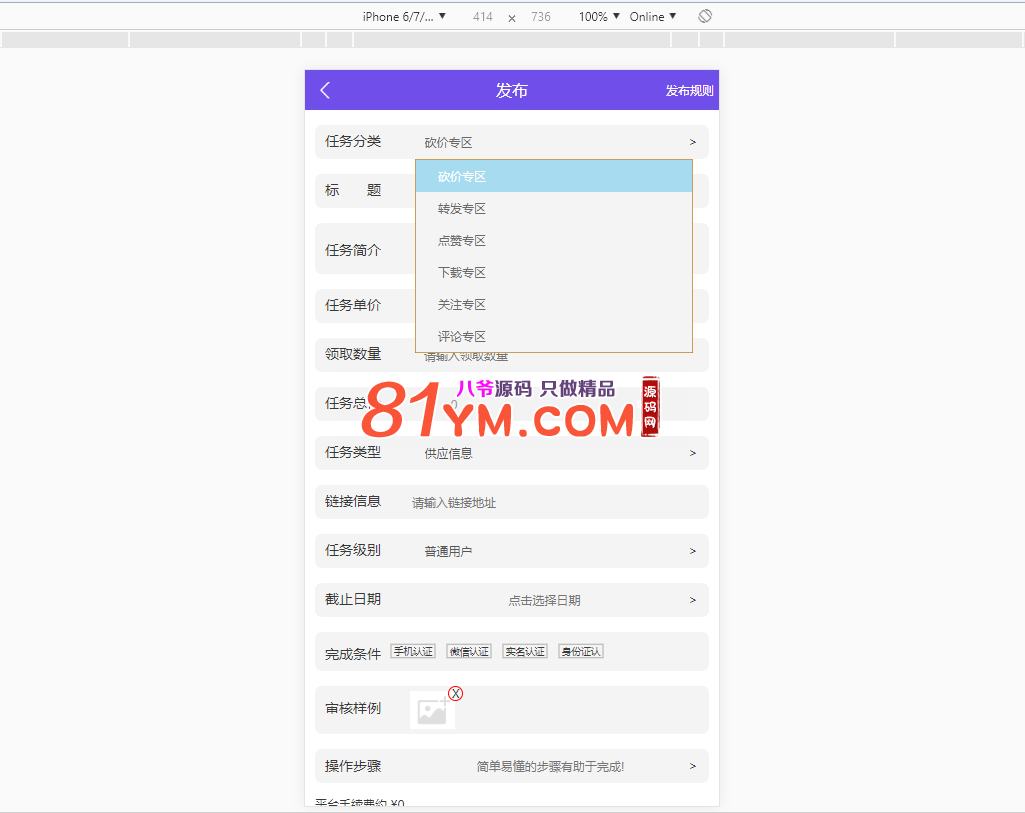Select 转发专区 from the dropdown list
The height and width of the screenshot is (813, 1025).
[554, 208]
